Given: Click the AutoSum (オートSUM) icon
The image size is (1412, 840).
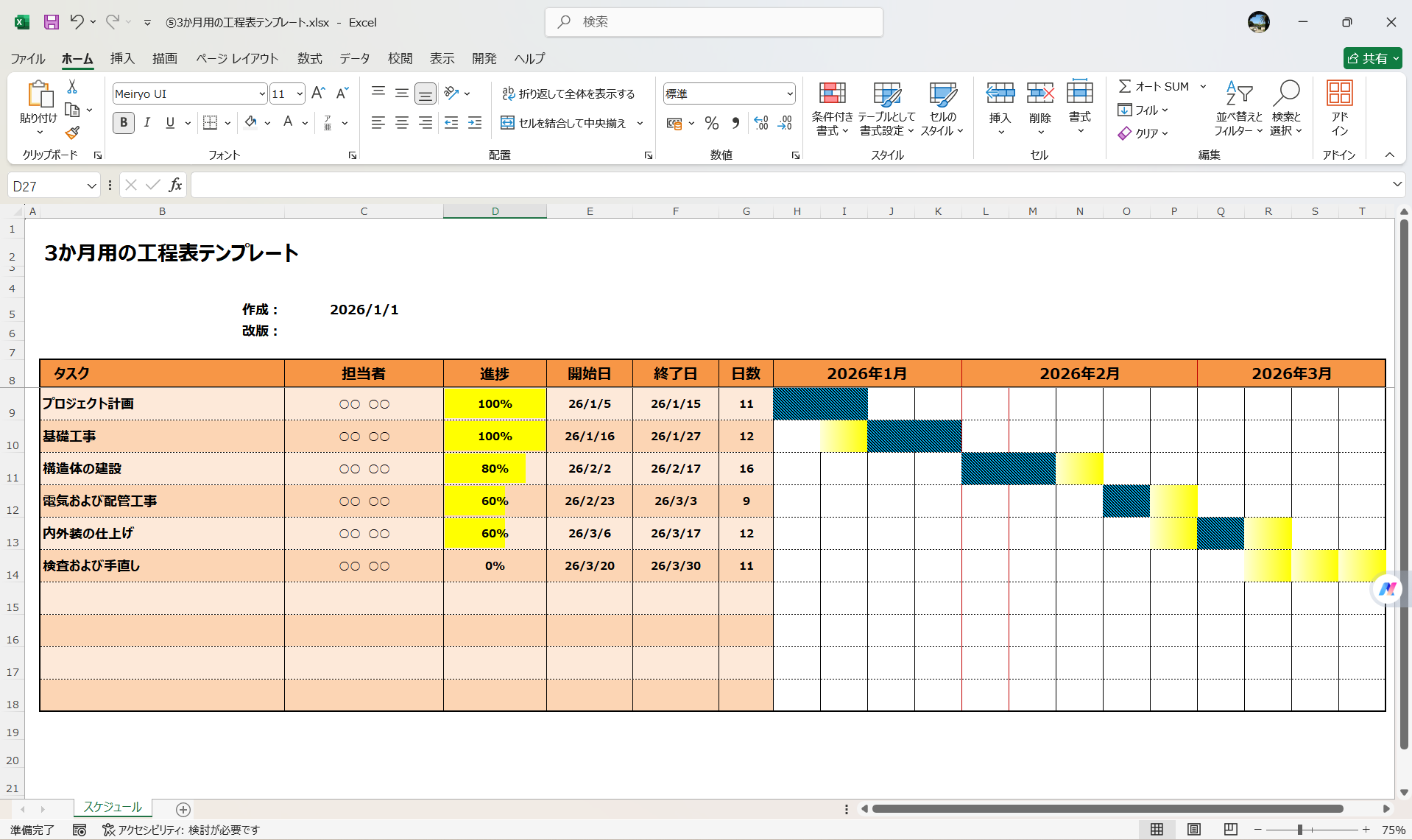Looking at the screenshot, I should pos(1126,85).
